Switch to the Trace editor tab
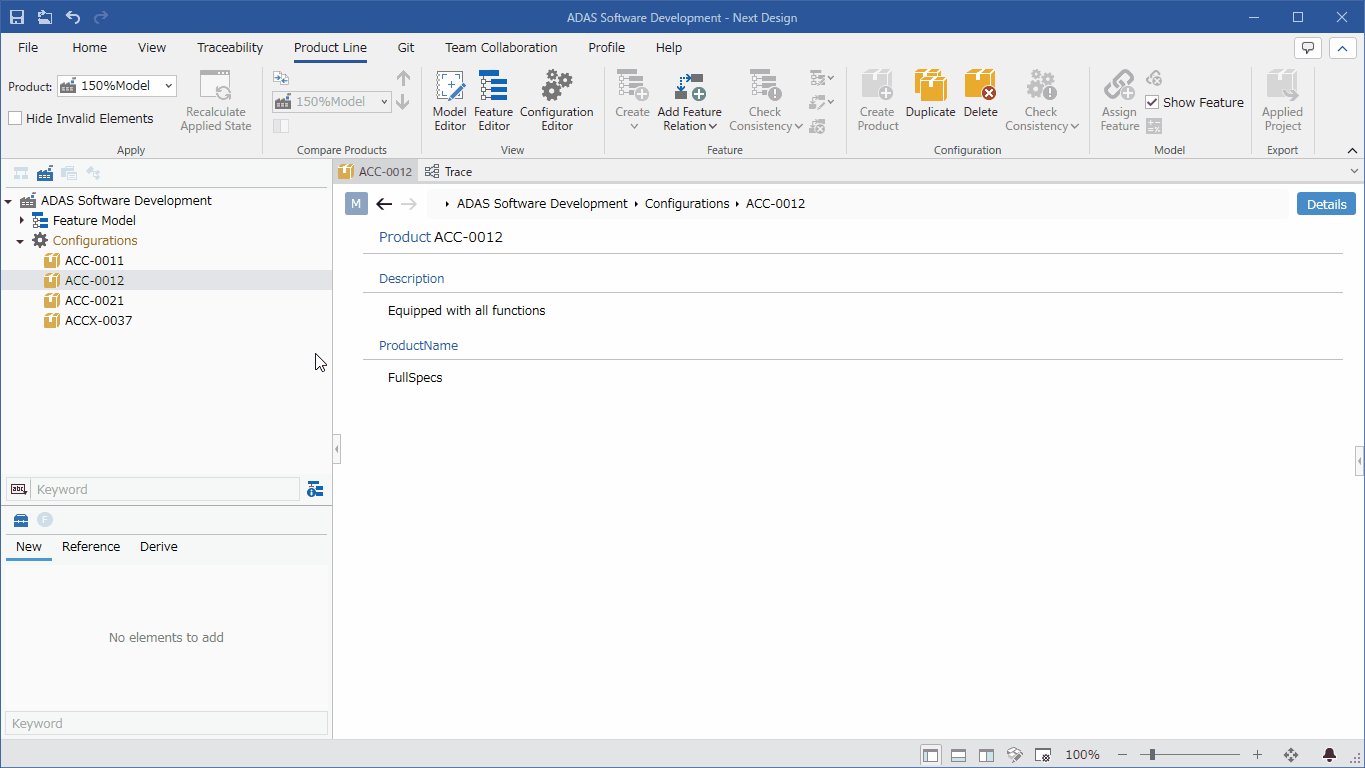This screenshot has height=768, width=1365. pyautogui.click(x=449, y=172)
